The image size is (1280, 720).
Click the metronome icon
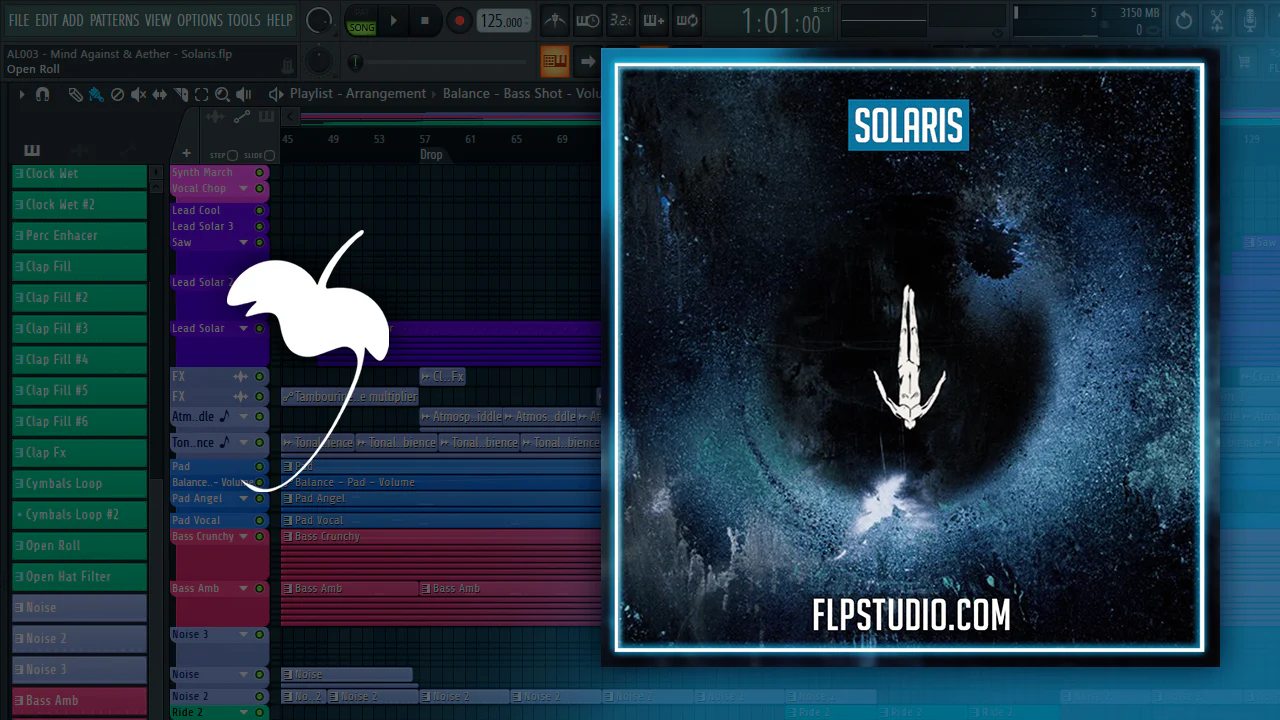[x=554, y=20]
